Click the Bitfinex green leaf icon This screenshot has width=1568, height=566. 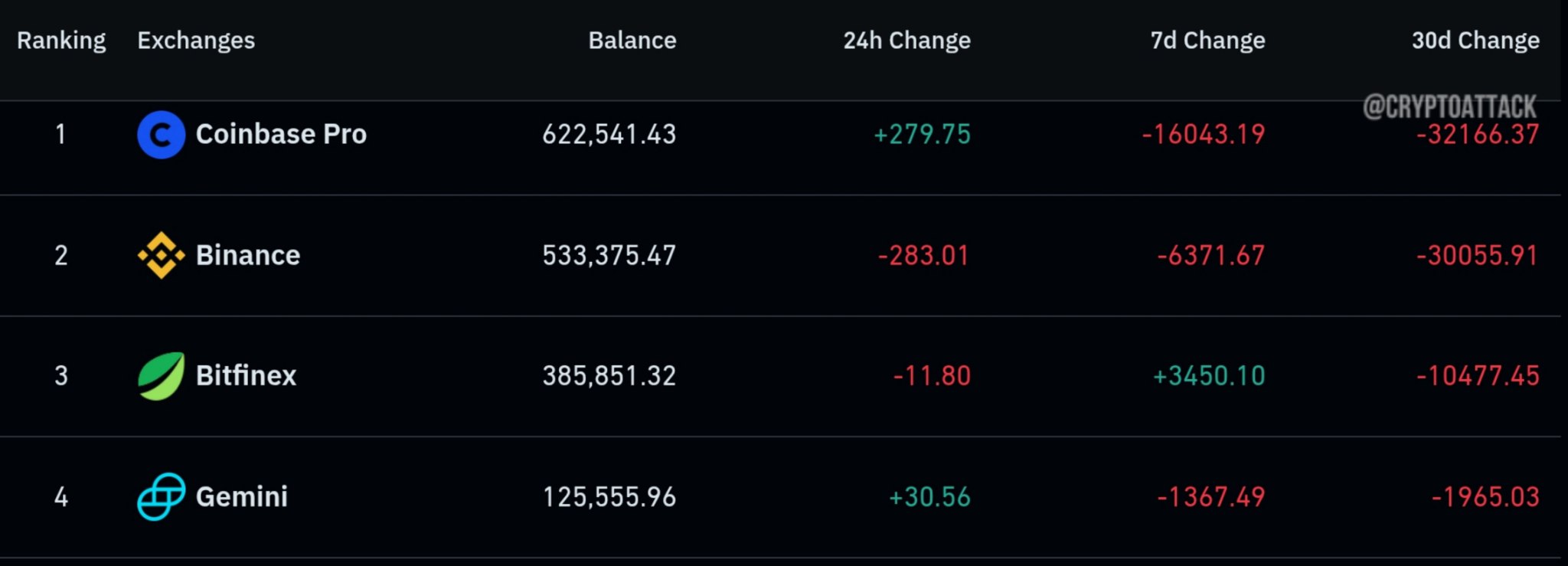click(161, 376)
